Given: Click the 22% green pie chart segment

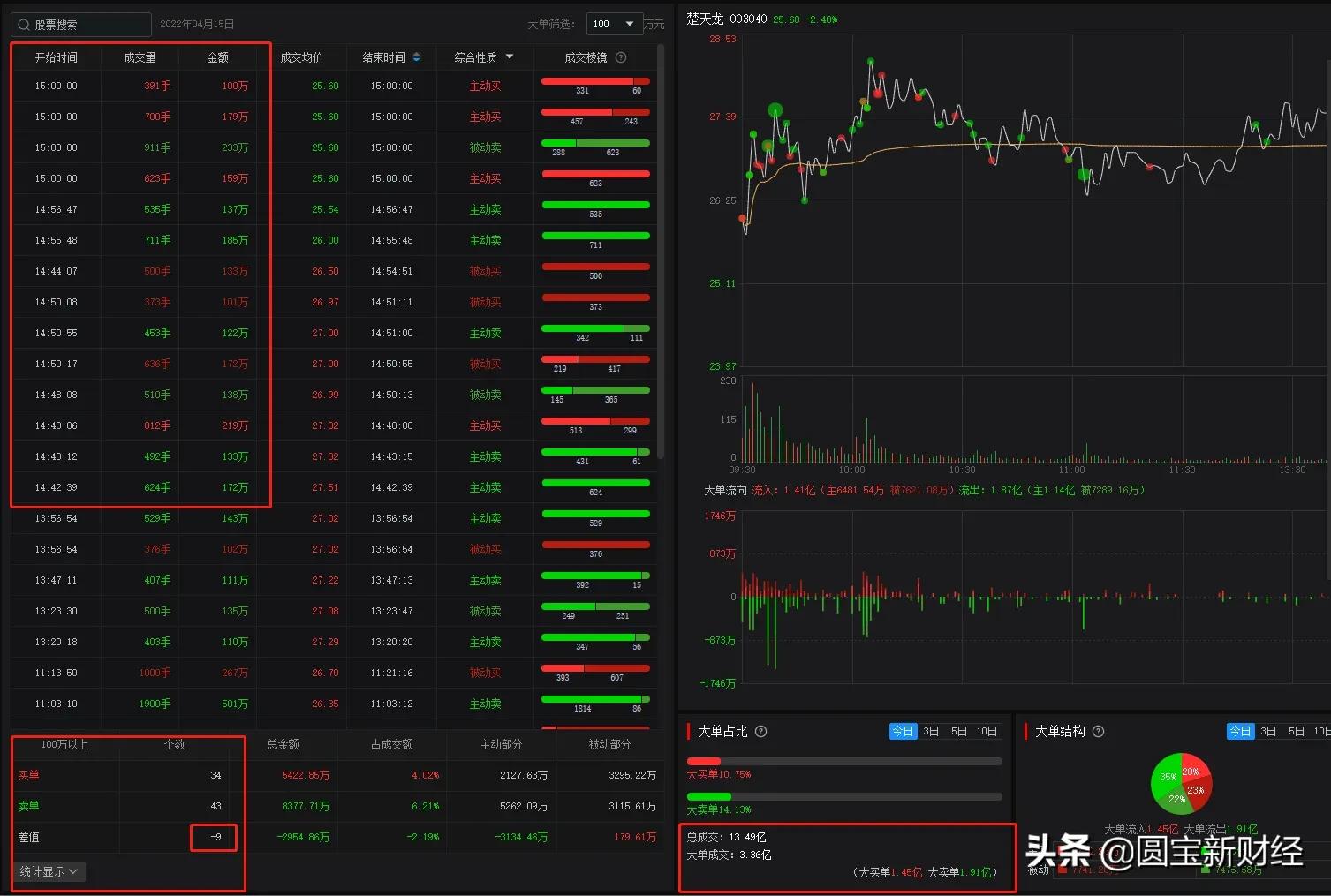Looking at the screenshot, I should (x=1176, y=802).
